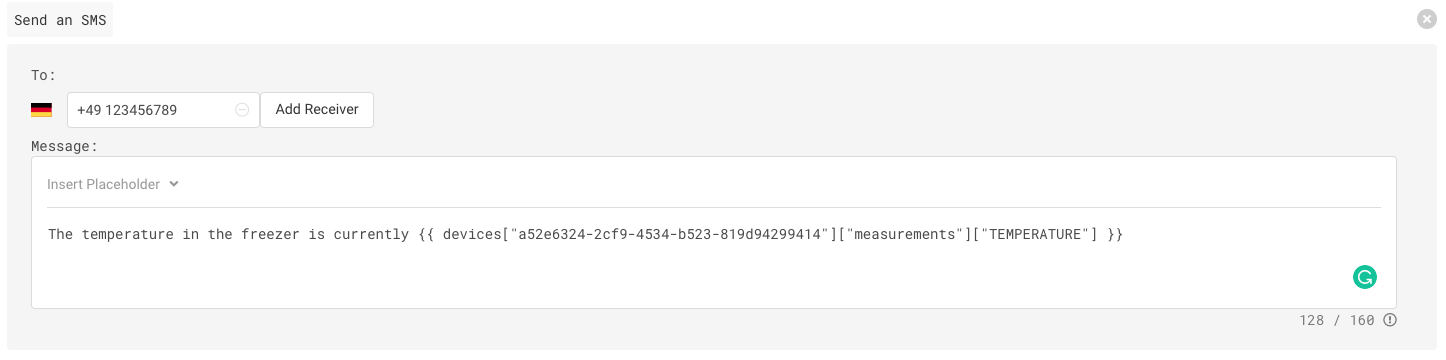Click the To: label
Screen dimensions: 1446x360
click(x=43, y=75)
